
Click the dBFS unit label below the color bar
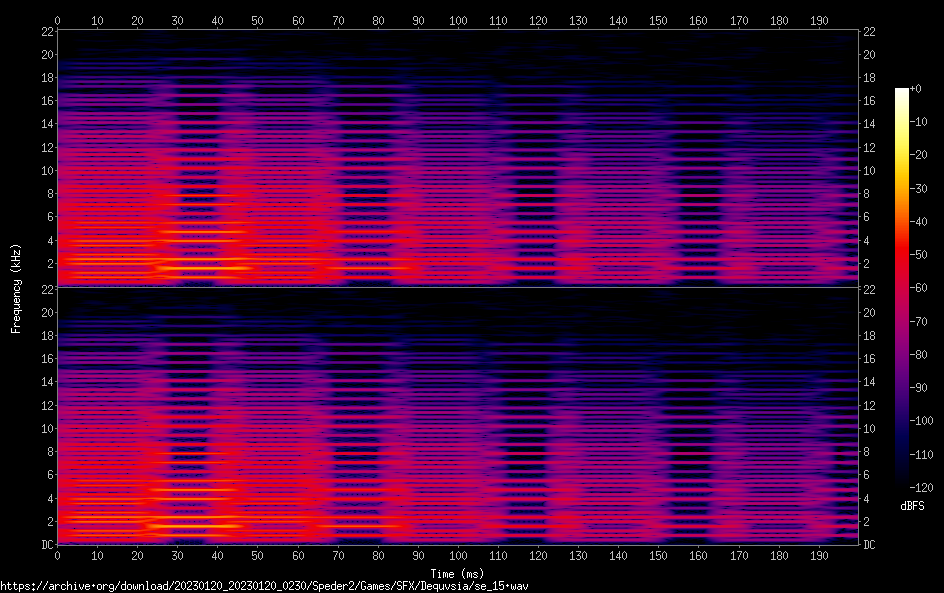(912, 507)
